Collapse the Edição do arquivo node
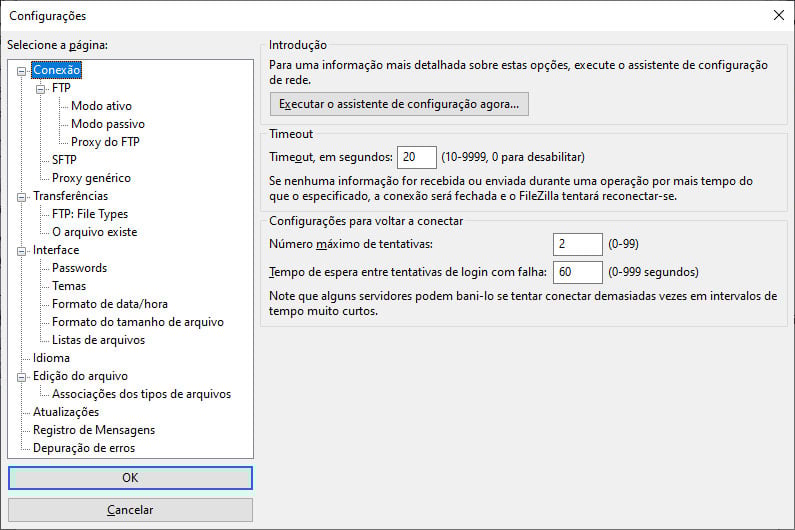This screenshot has width=795, height=530. (21, 377)
